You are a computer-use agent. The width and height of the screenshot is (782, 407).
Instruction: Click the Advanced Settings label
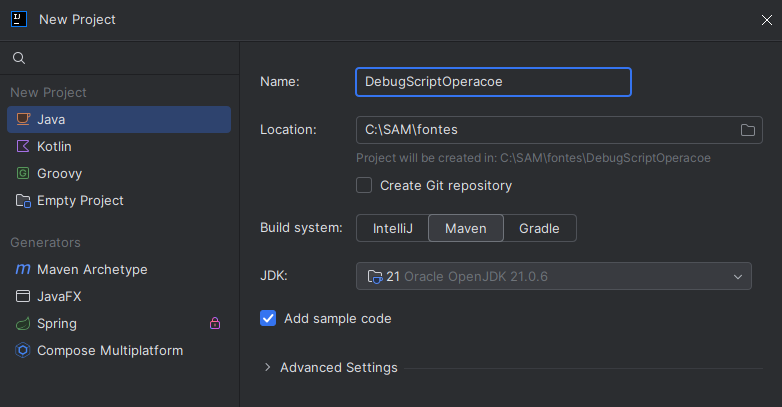[339, 368]
